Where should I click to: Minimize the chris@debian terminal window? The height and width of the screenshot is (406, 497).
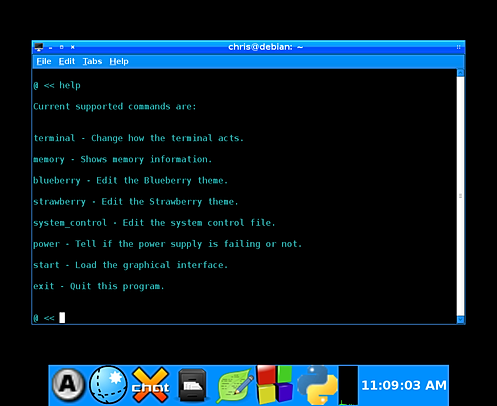(51, 48)
